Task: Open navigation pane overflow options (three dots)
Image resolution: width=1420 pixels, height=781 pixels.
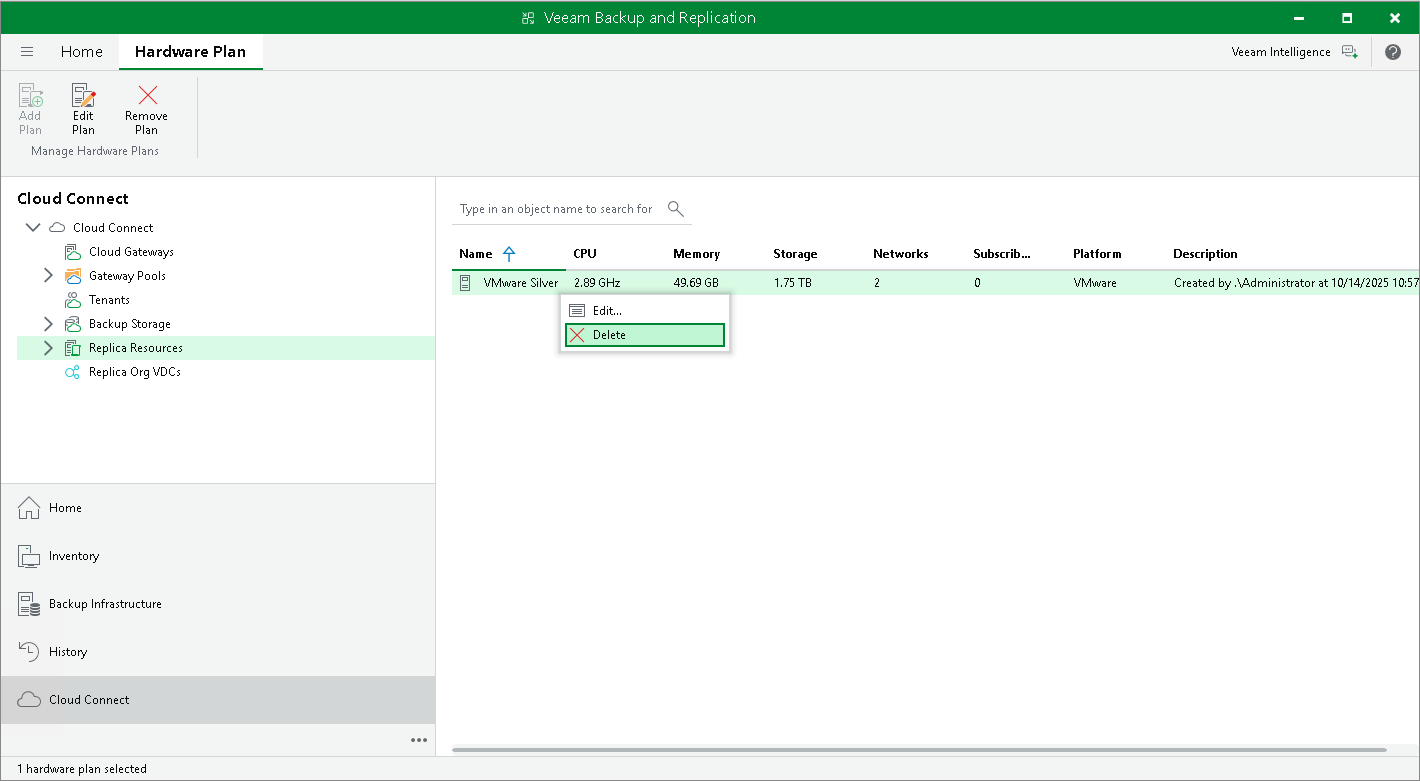Action: click(x=419, y=740)
